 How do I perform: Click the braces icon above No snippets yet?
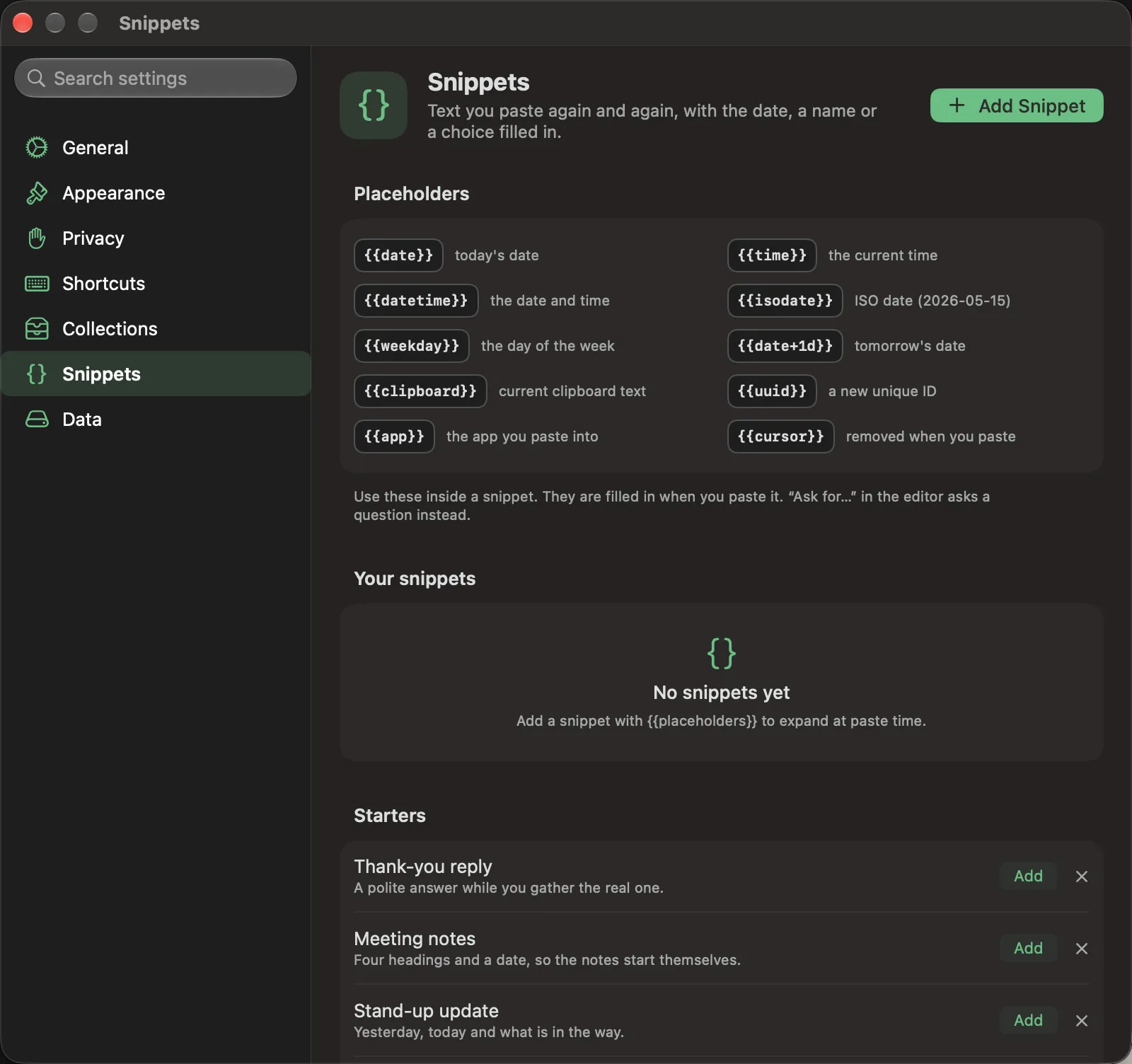coord(722,653)
